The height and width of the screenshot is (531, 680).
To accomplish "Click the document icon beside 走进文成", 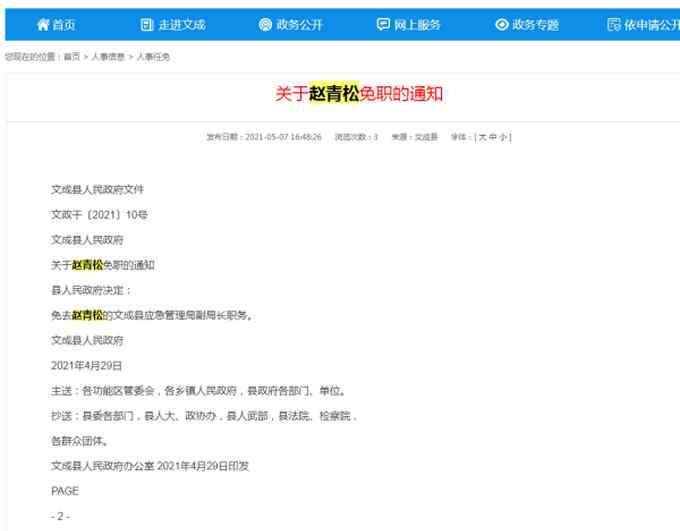I will click(147, 24).
